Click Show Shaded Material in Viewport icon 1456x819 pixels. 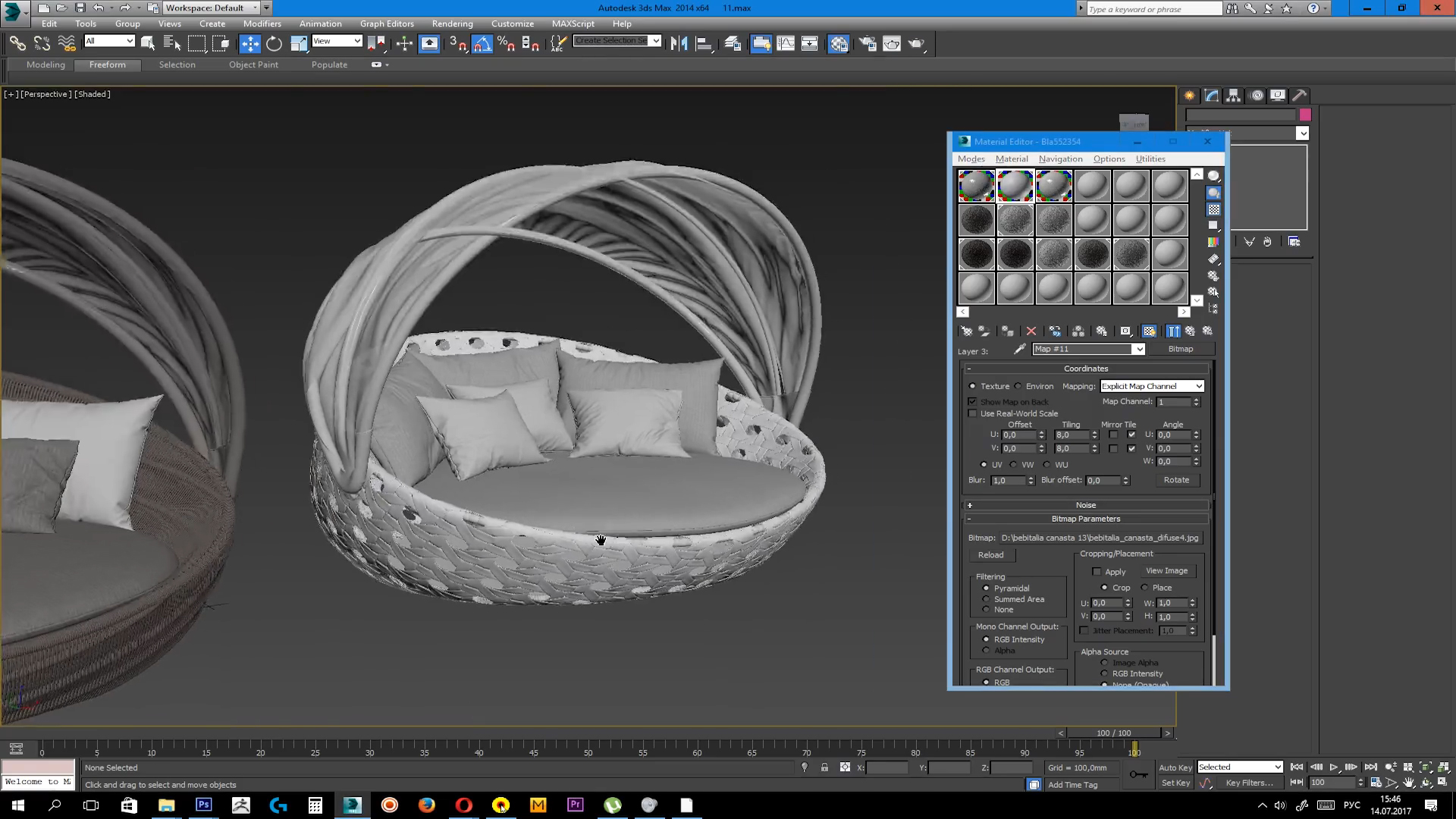[x=1149, y=331]
